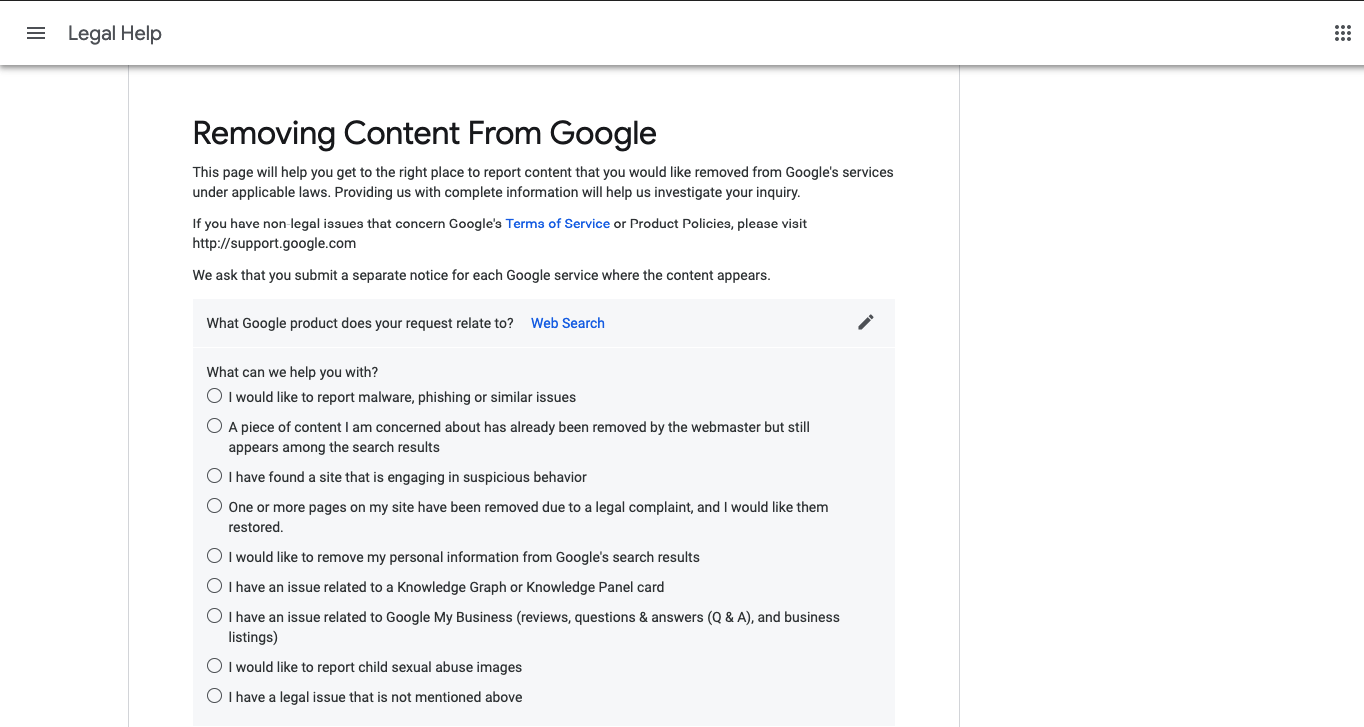Select report child sexual abuse images
Image resolution: width=1364 pixels, height=727 pixels.
tap(214, 666)
